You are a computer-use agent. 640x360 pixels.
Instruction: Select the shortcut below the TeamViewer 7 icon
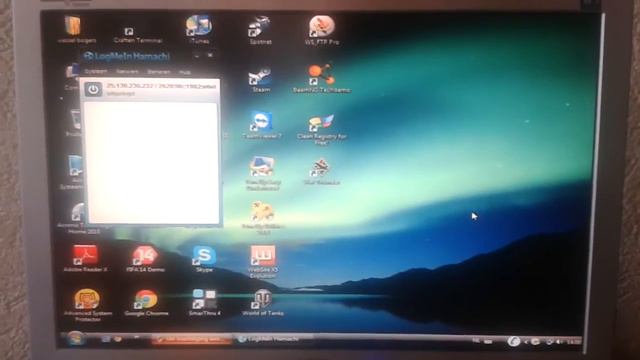(262, 173)
